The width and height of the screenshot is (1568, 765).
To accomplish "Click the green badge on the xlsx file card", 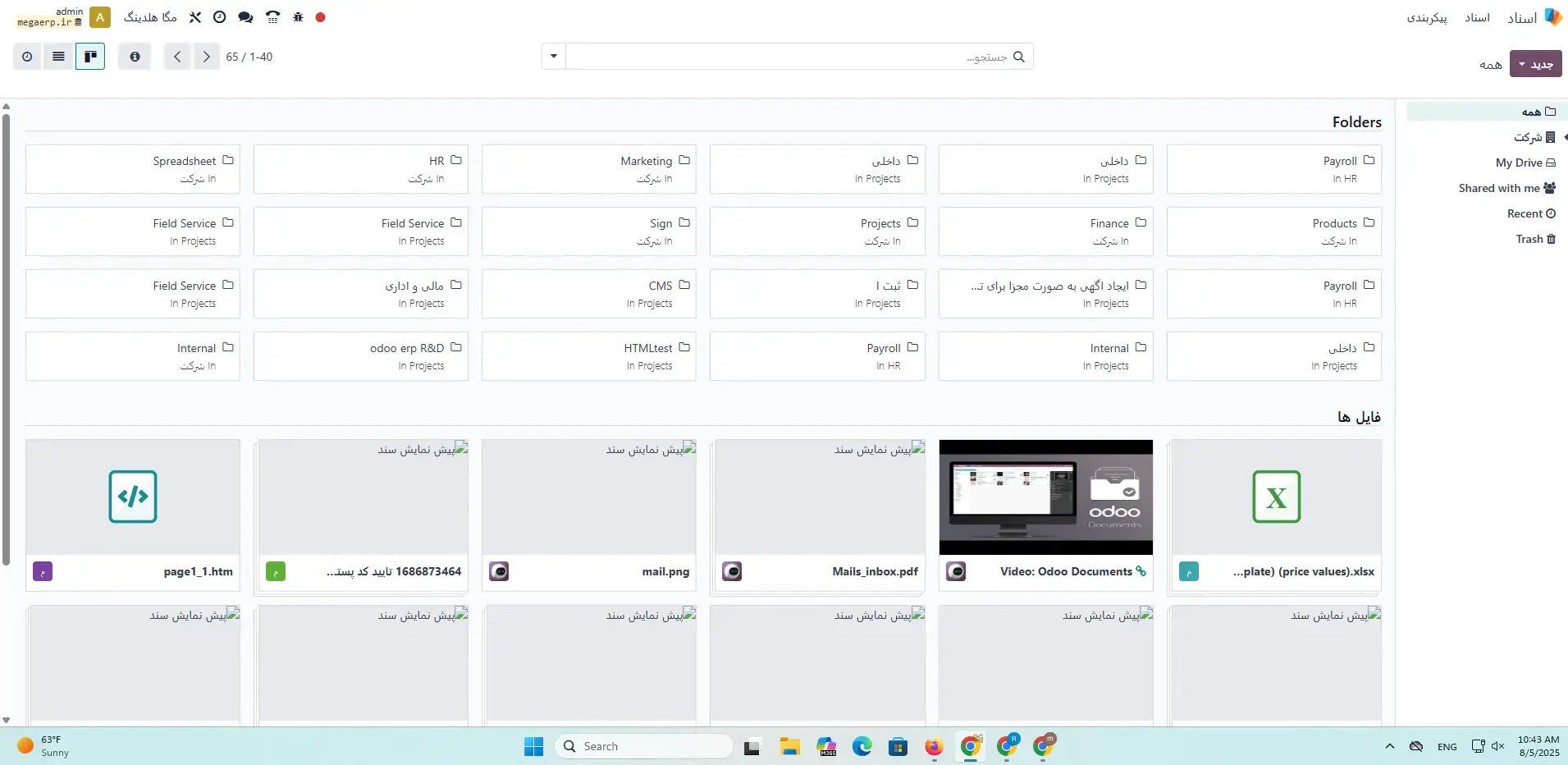I will pyautogui.click(x=1190, y=571).
